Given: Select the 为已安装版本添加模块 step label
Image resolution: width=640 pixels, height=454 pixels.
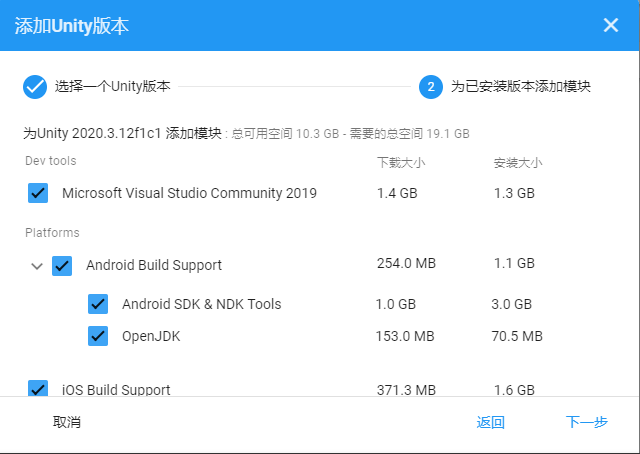Looking at the screenshot, I should pos(521,86).
